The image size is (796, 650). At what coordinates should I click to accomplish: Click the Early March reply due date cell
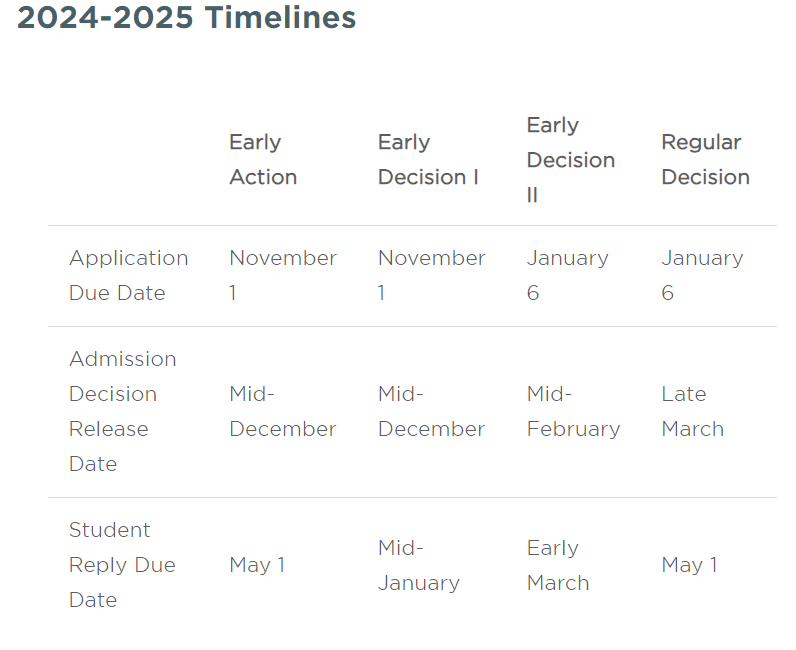558,565
